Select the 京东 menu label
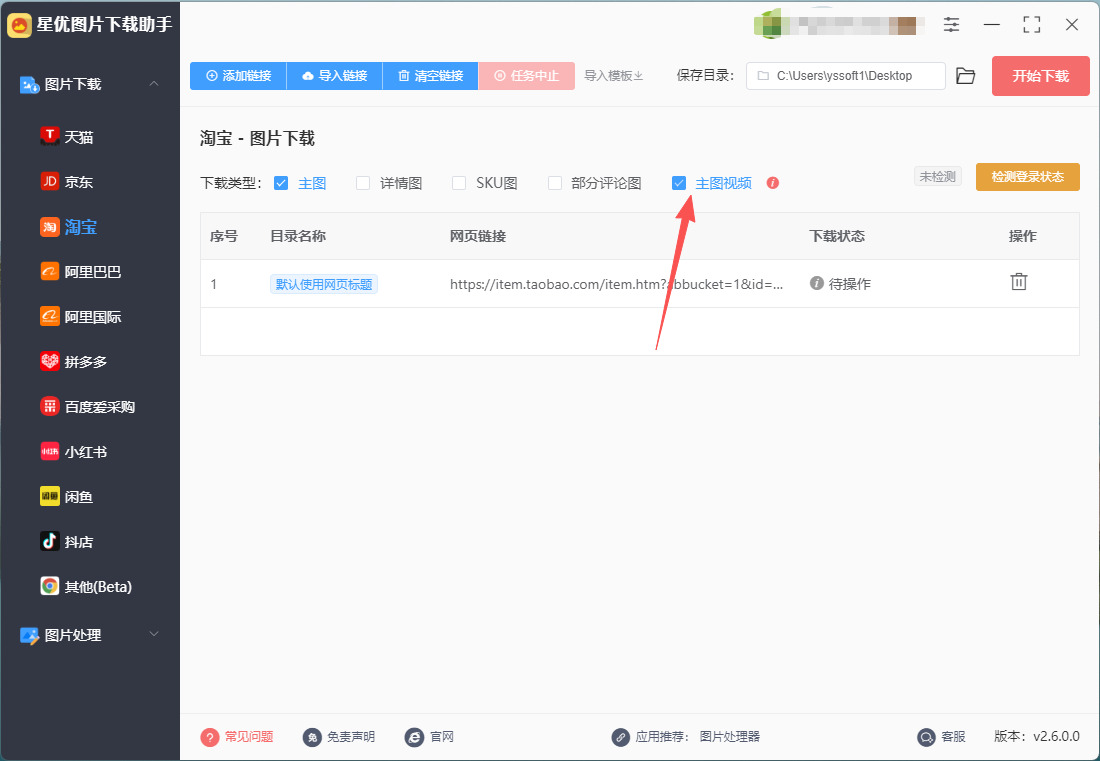The image size is (1100, 761). tap(79, 182)
